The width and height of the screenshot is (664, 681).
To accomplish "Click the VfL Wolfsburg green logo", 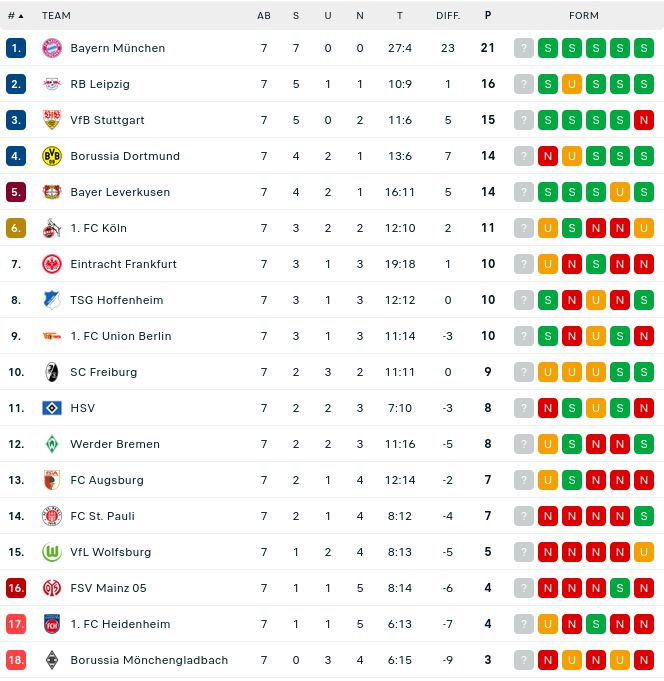I will (x=52, y=552).
